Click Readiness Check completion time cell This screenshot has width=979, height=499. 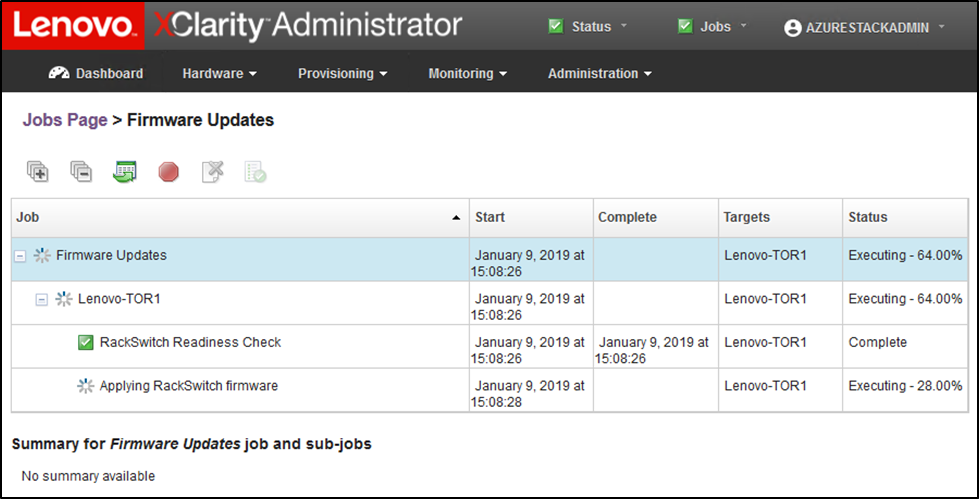click(656, 347)
